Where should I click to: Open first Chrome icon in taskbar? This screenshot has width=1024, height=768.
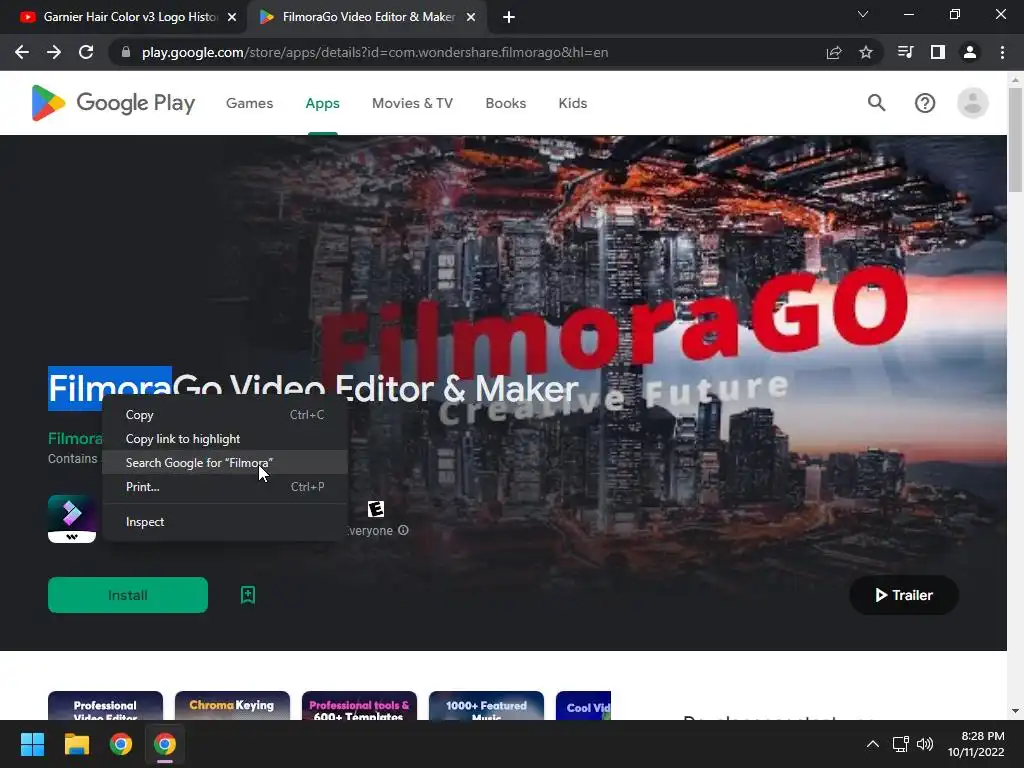121,744
